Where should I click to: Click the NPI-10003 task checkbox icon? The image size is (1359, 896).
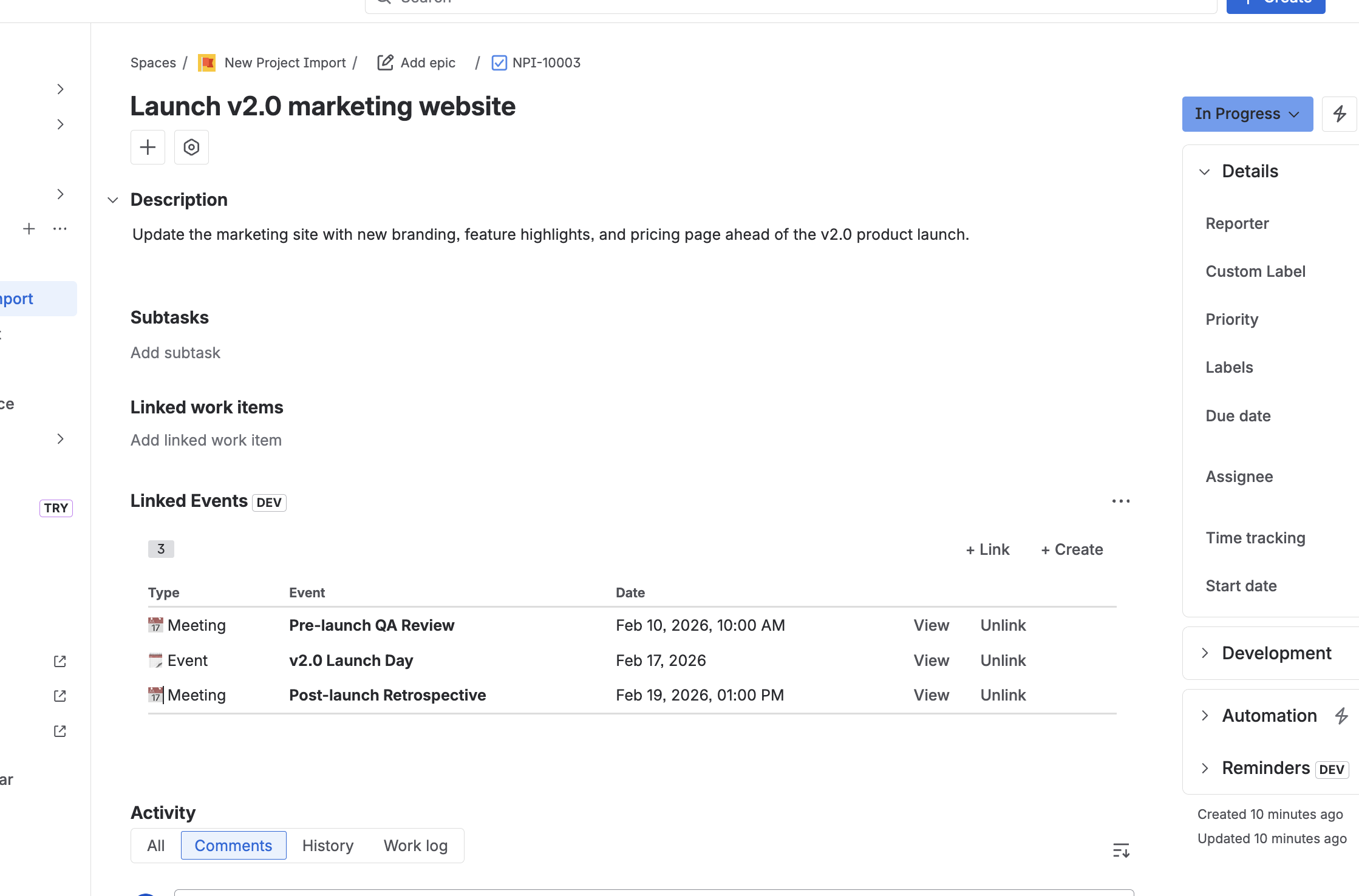(499, 63)
